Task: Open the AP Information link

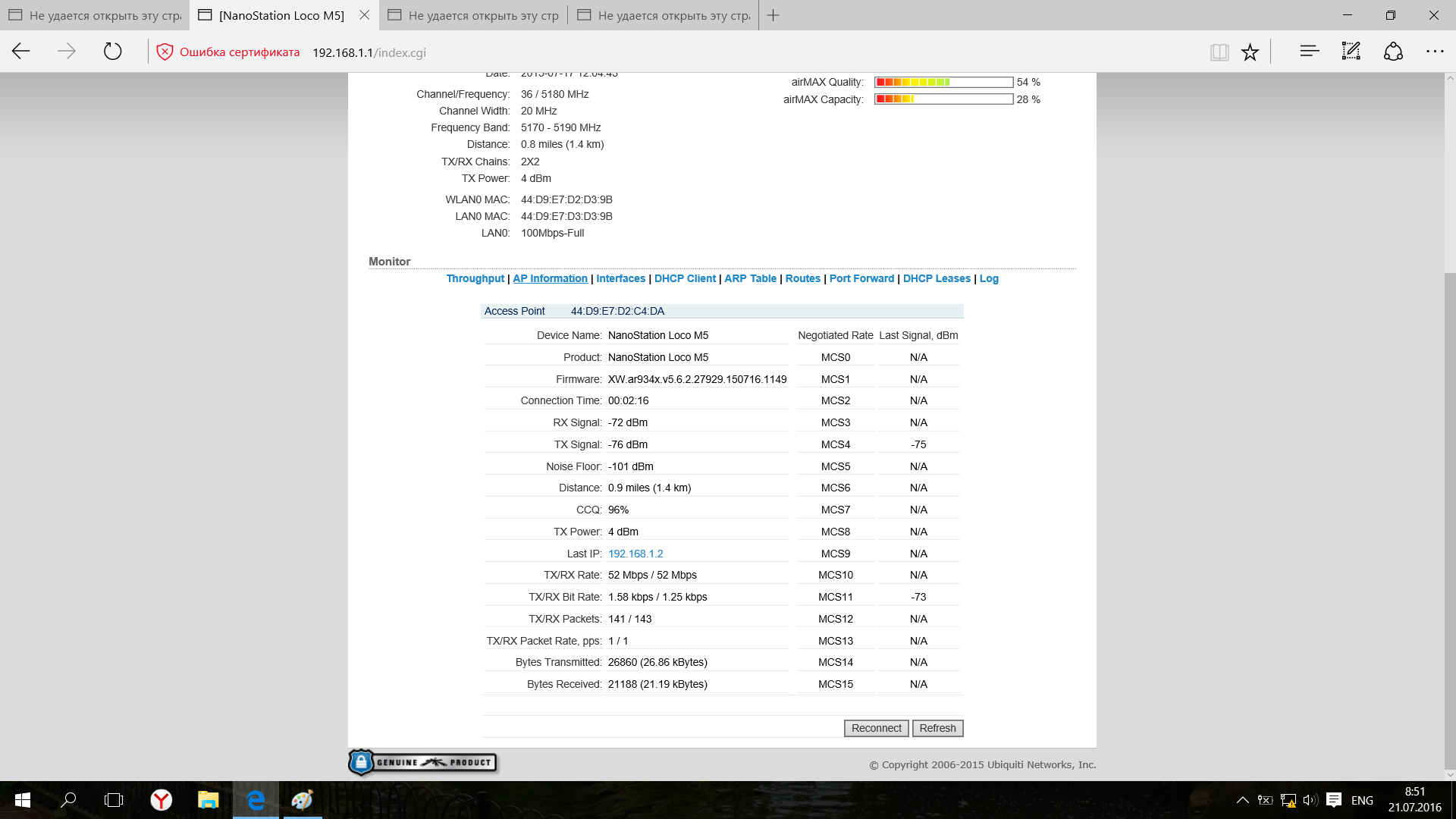Action: 550,278
